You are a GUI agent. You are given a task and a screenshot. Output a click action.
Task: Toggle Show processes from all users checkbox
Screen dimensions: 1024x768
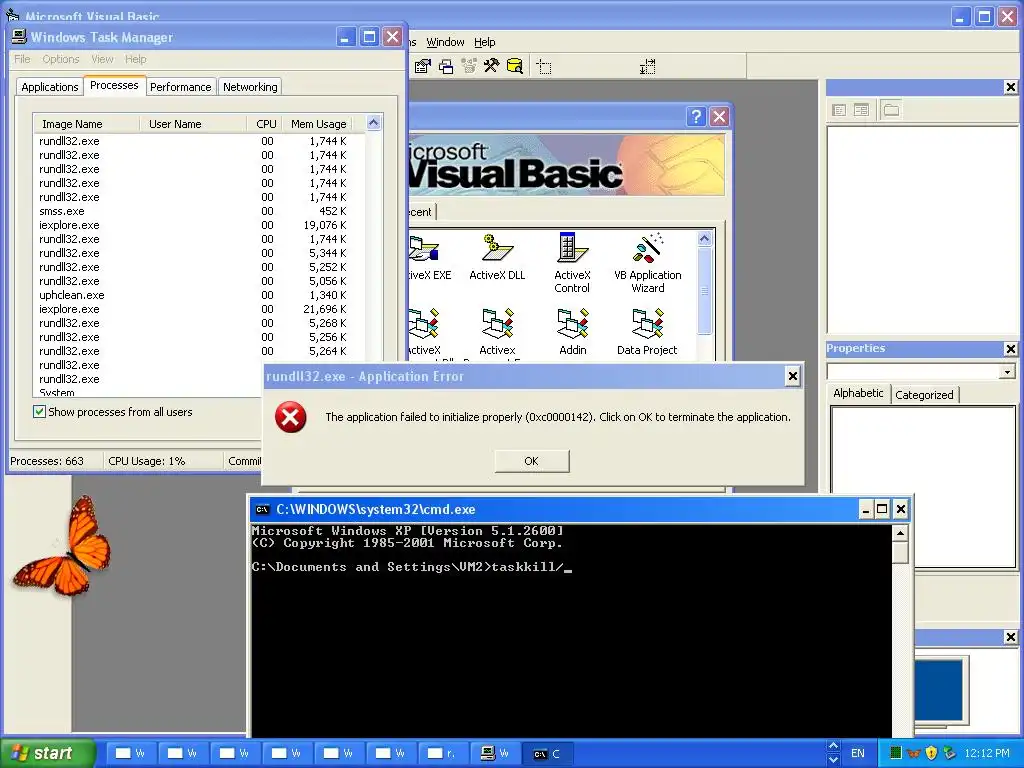[x=39, y=411]
